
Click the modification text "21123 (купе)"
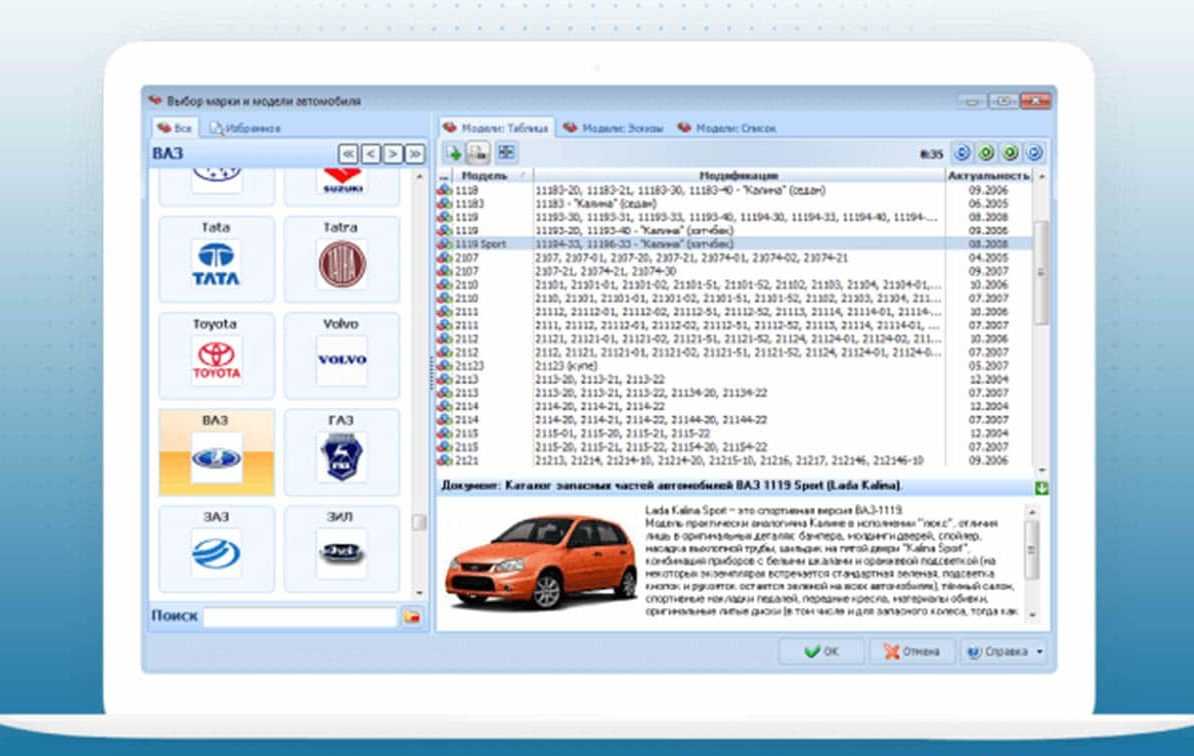(x=566, y=366)
